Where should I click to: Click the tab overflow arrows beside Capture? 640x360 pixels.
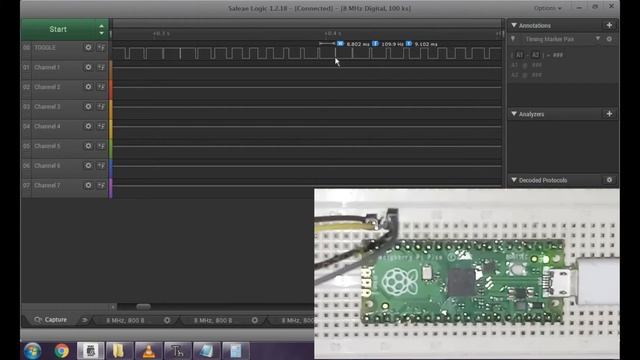click(x=84, y=320)
